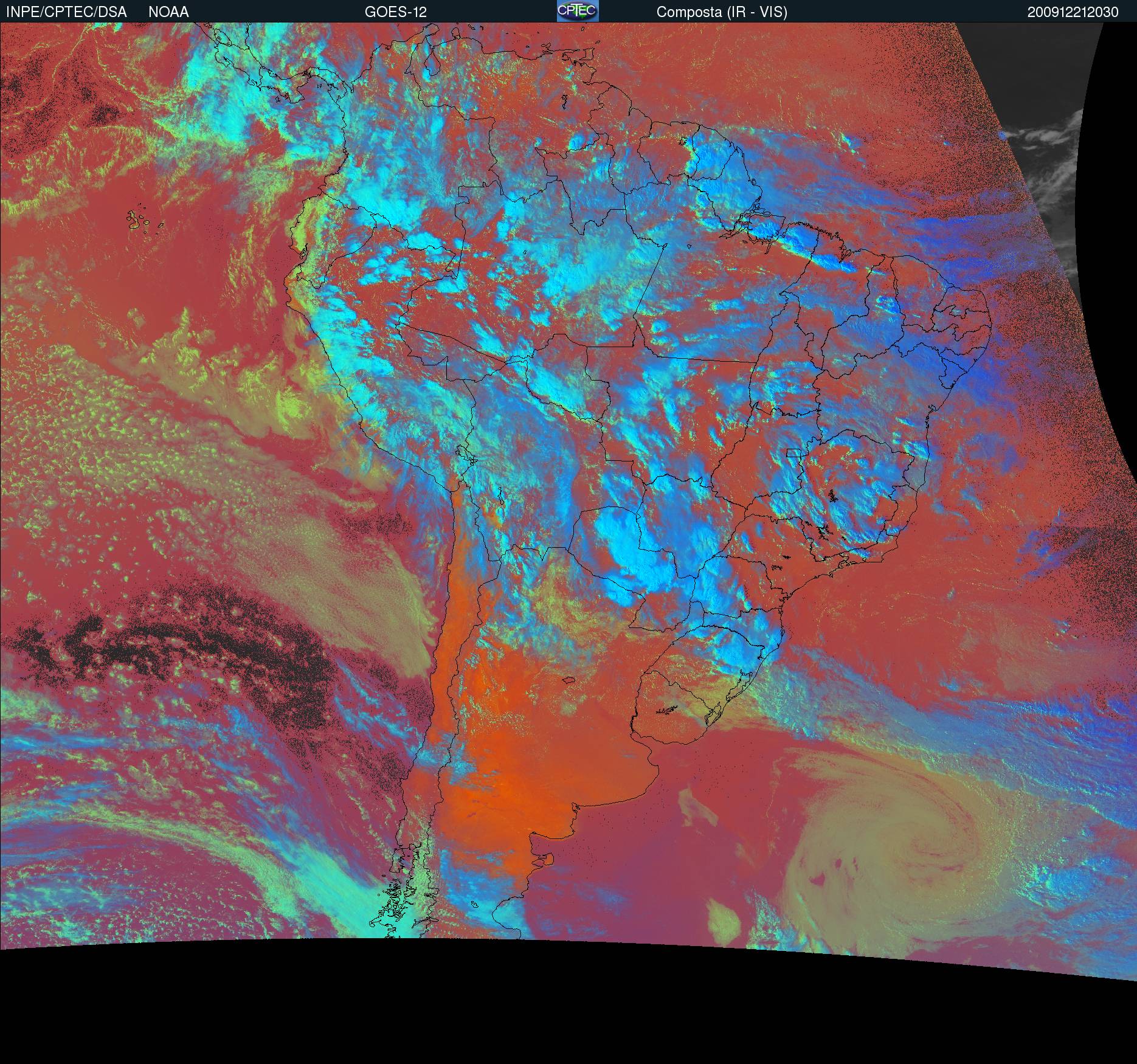Screen dimensions: 1137x1064
Task: Click the INPE/CPTEC/DSA header label
Action: click(x=66, y=12)
